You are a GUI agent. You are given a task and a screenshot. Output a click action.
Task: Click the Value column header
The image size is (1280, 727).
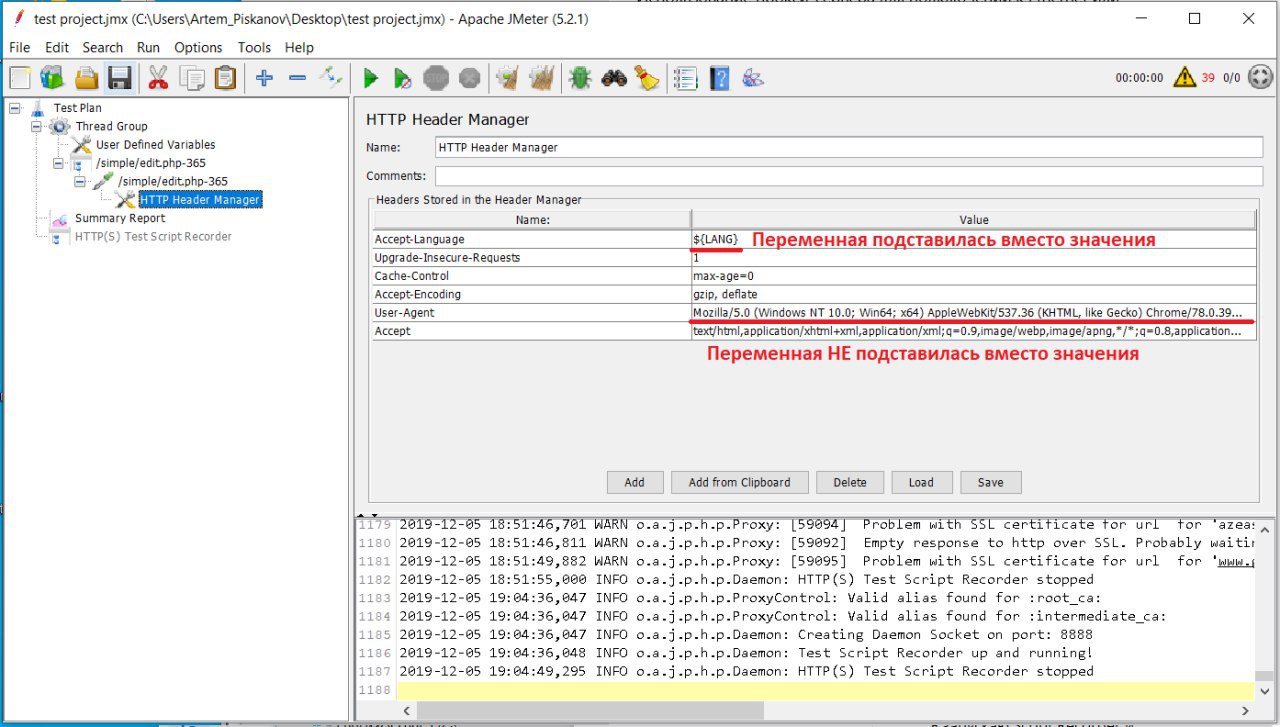(x=973, y=220)
